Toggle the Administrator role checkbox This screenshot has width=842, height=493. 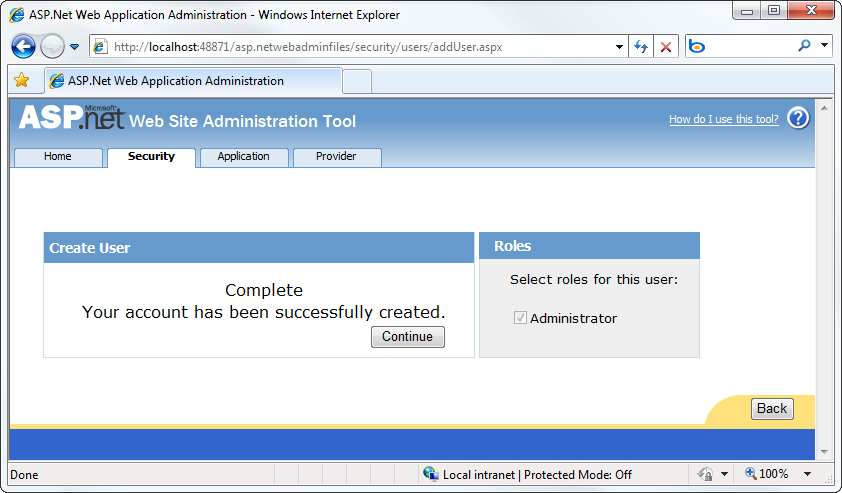(x=520, y=318)
